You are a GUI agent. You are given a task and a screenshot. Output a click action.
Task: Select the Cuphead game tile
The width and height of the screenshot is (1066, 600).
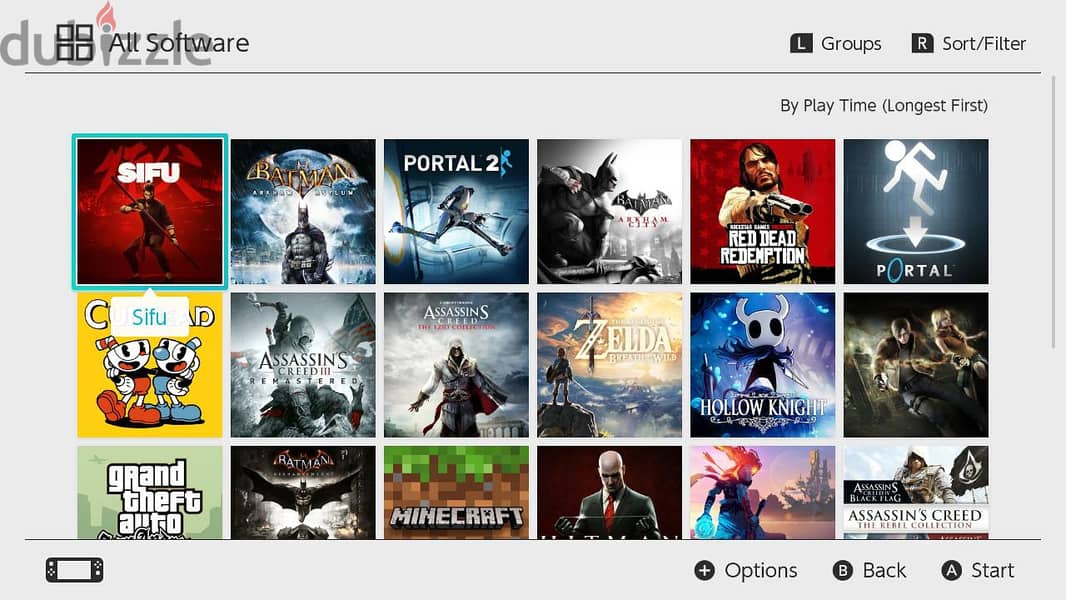click(x=150, y=365)
